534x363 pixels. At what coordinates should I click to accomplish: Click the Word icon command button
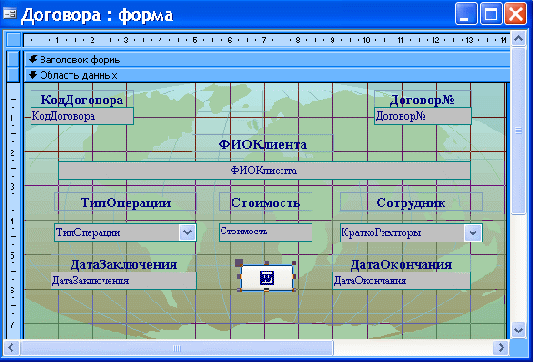[x=267, y=278]
